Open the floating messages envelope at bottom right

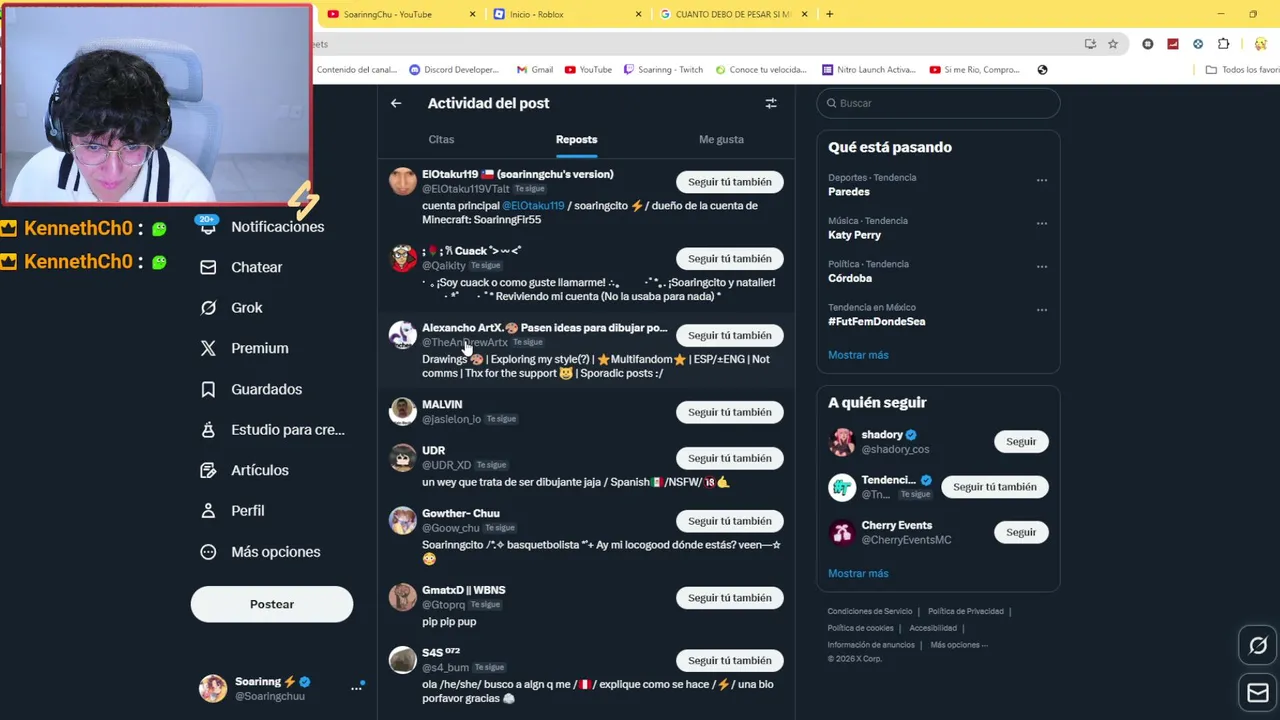coord(1258,692)
